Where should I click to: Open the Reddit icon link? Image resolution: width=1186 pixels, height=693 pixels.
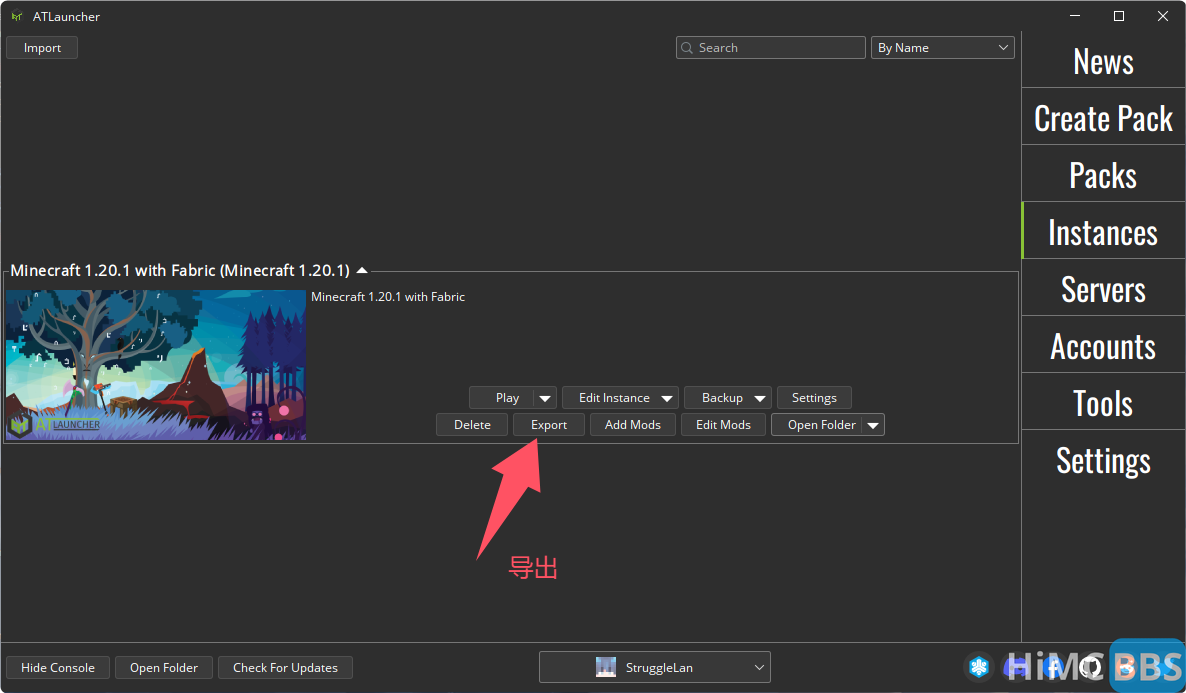1128,667
